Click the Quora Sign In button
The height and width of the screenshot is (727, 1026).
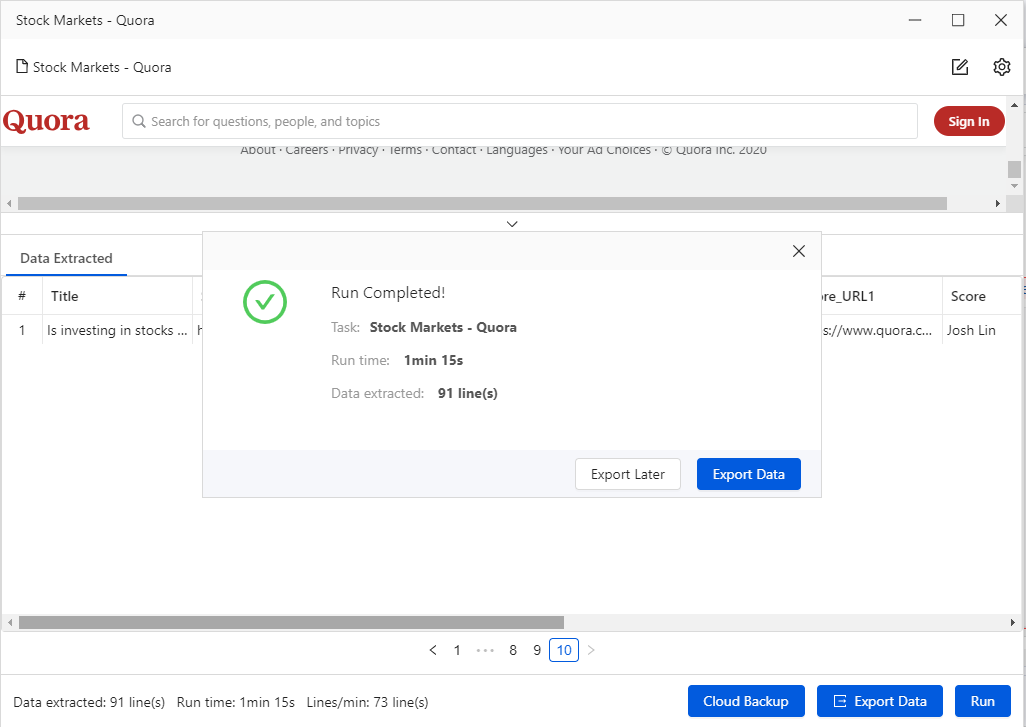tap(968, 121)
